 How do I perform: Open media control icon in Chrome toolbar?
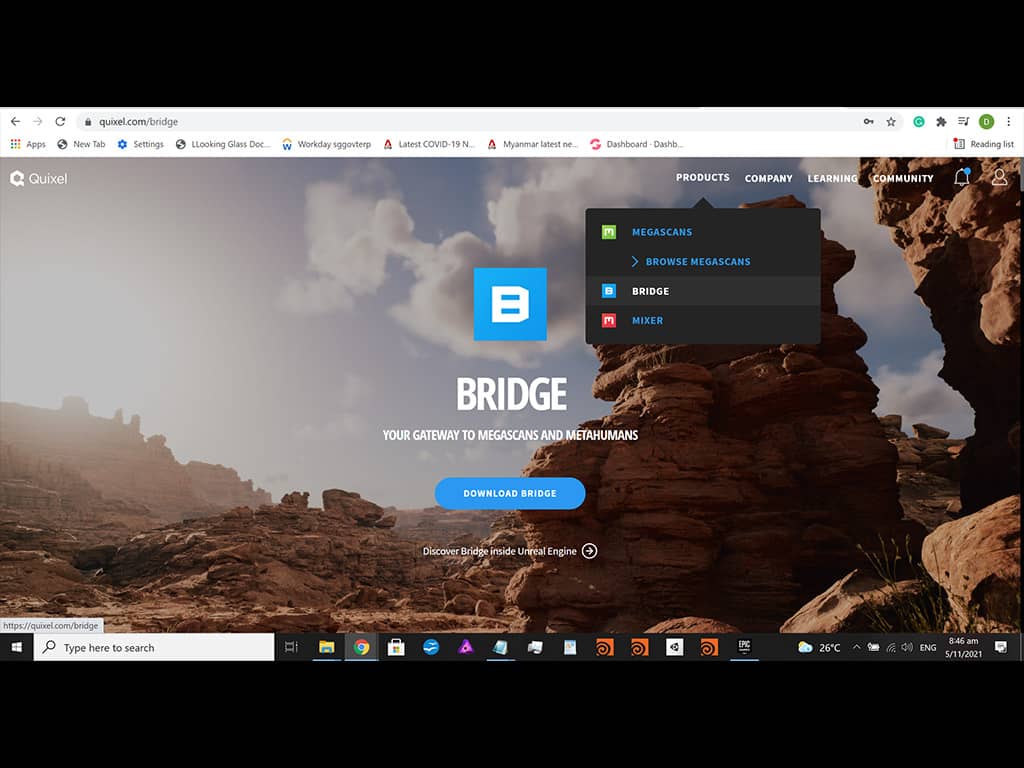pos(963,121)
